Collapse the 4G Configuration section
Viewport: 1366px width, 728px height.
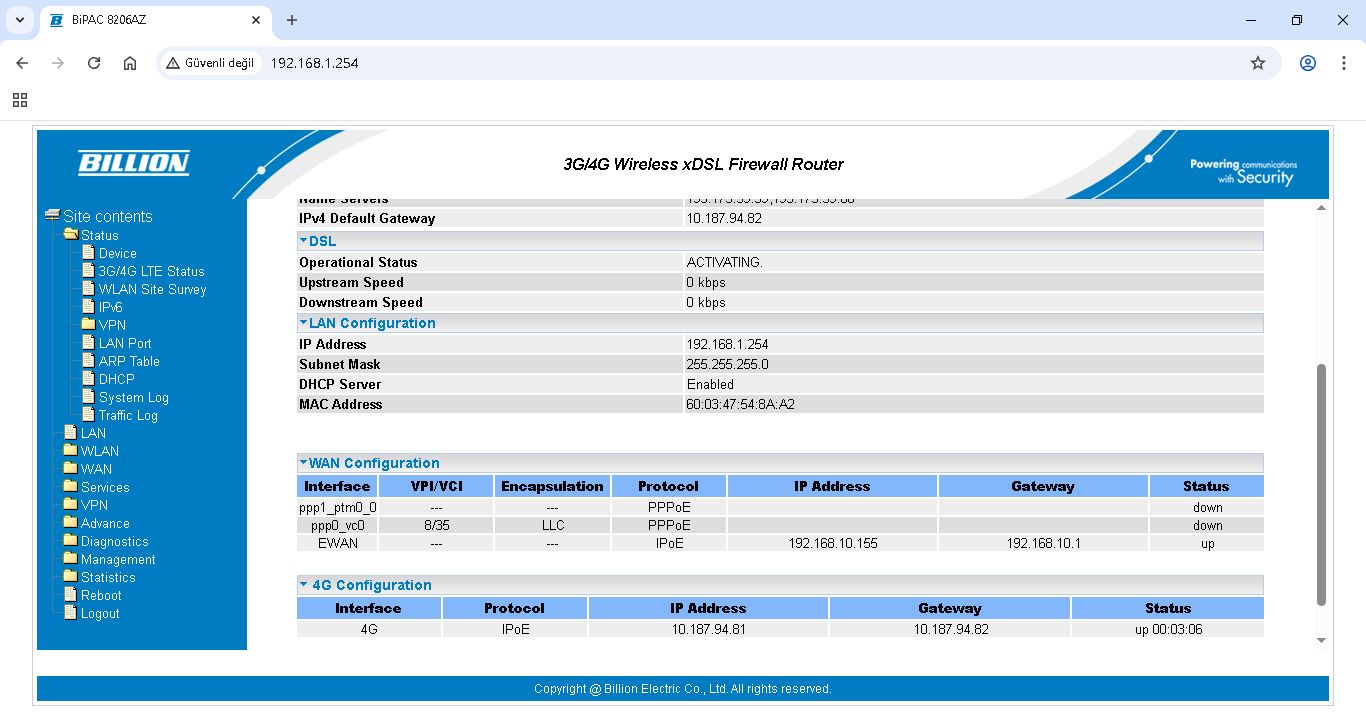pyautogui.click(x=303, y=585)
